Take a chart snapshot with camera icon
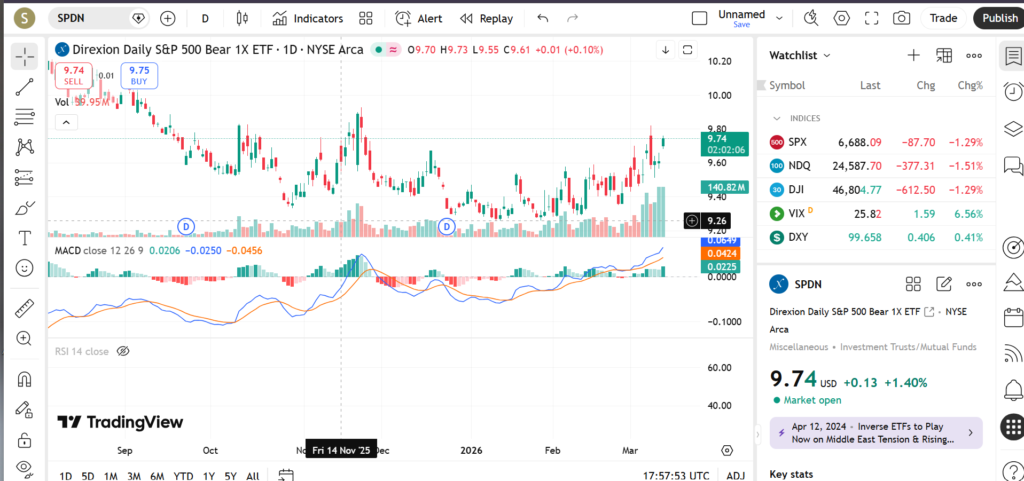 tap(902, 18)
